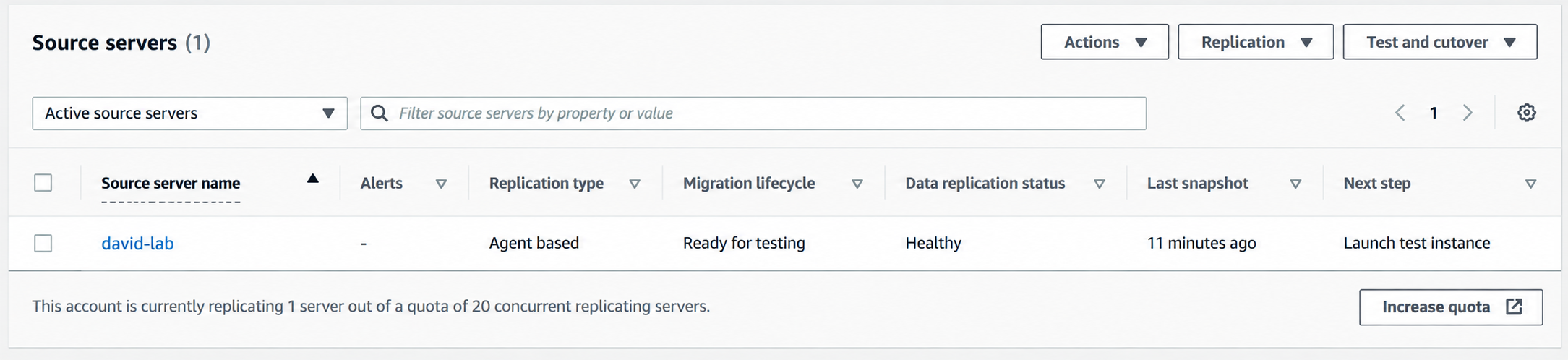1568x360 pixels.
Task: Click the Ready for testing cell
Action: point(744,244)
